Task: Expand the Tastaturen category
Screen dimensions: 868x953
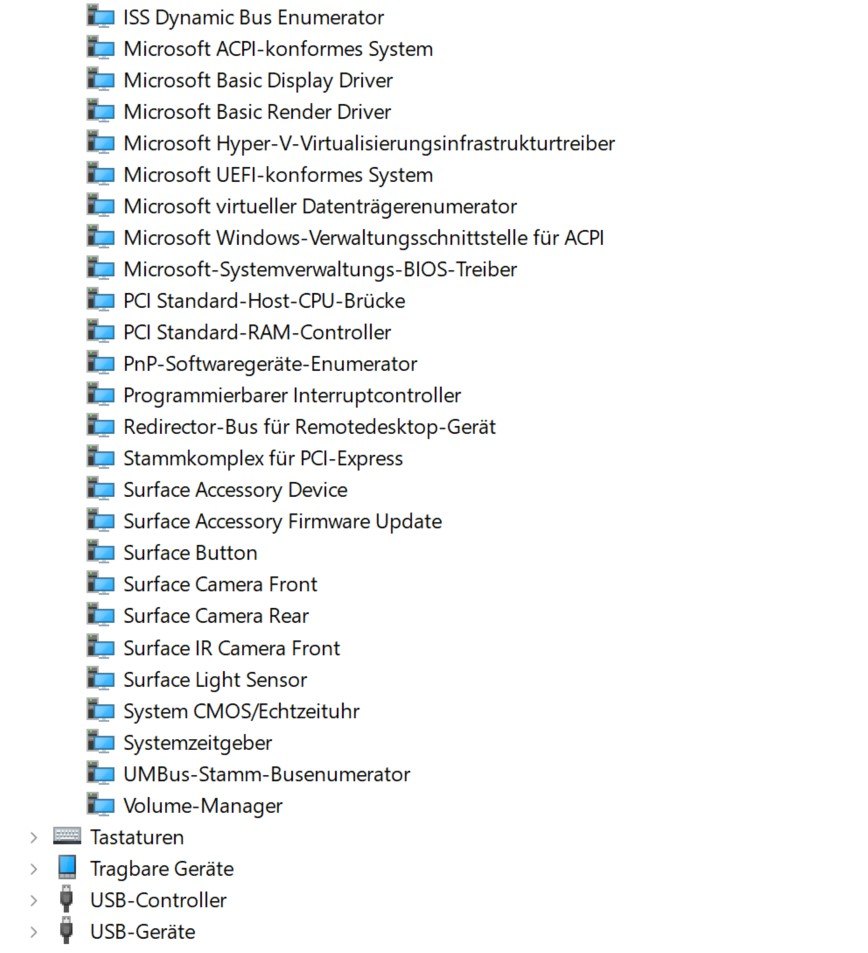Action: pyautogui.click(x=34, y=838)
